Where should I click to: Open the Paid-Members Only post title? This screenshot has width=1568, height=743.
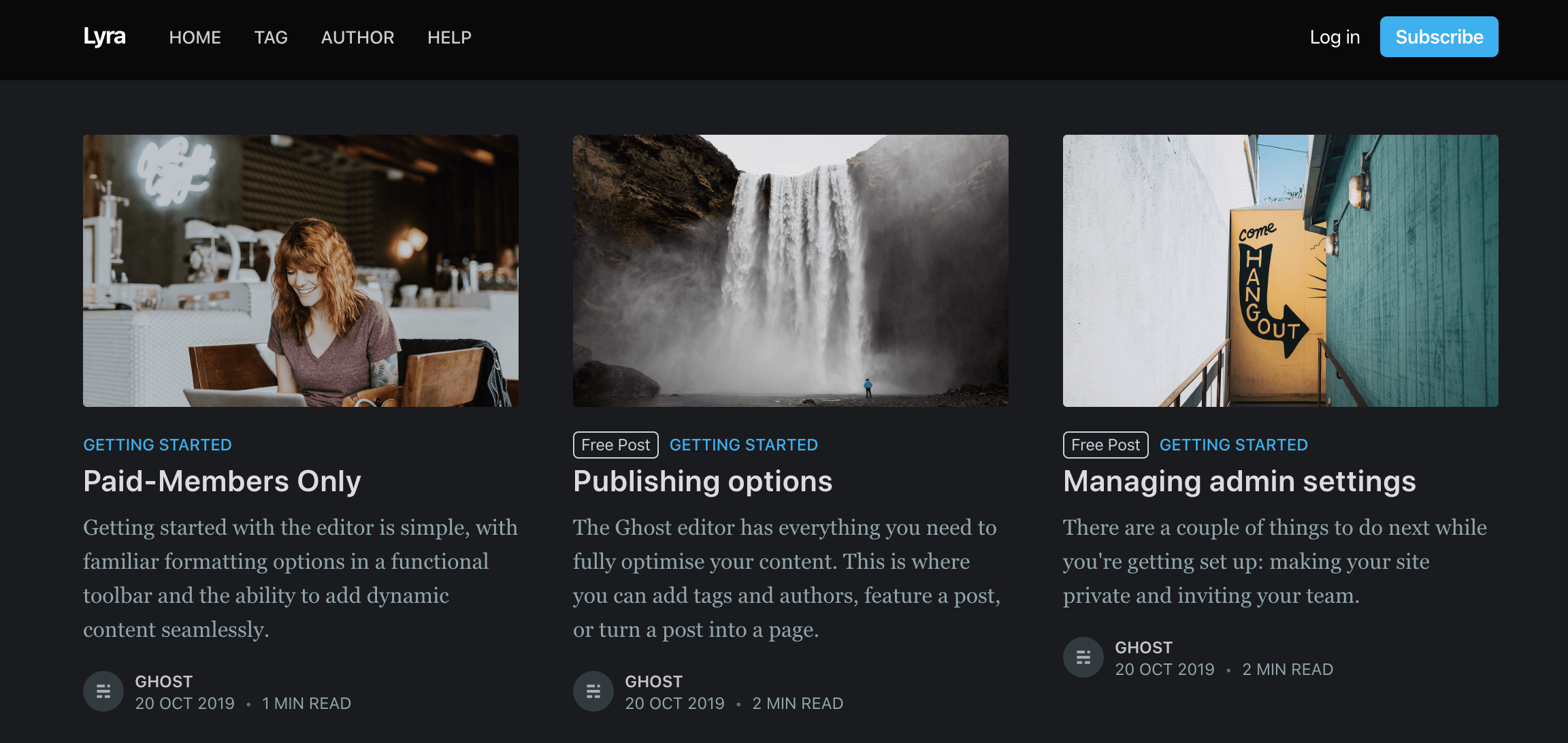click(x=222, y=482)
